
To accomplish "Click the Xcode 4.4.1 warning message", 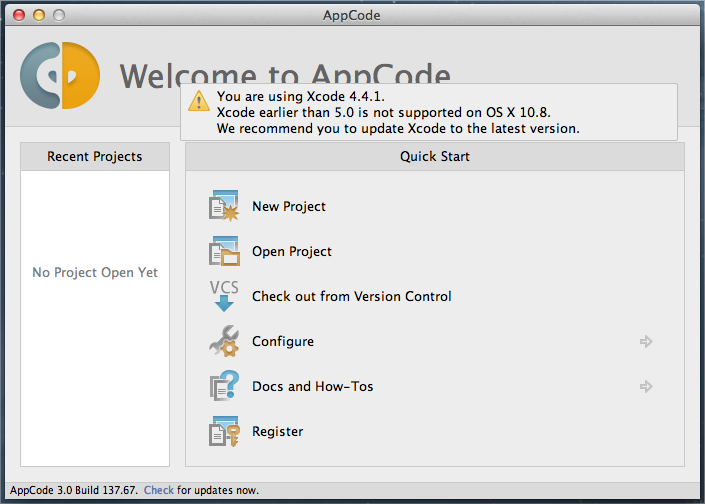I will point(398,112).
